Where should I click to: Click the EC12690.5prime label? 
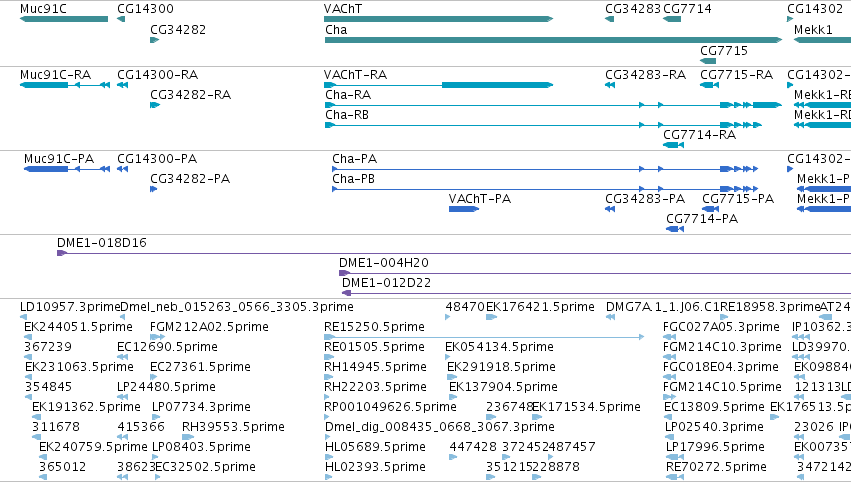pos(167,347)
